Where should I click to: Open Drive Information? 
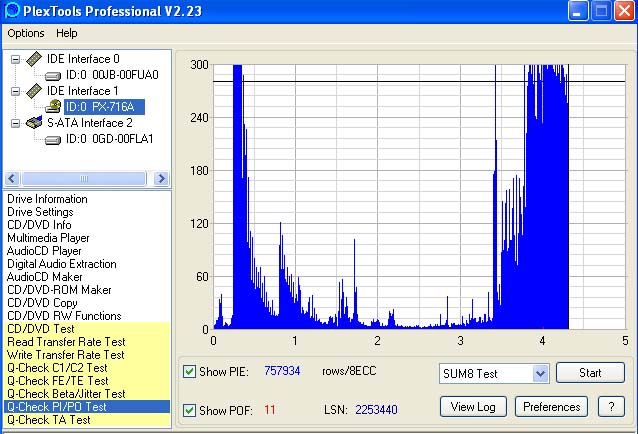47,199
